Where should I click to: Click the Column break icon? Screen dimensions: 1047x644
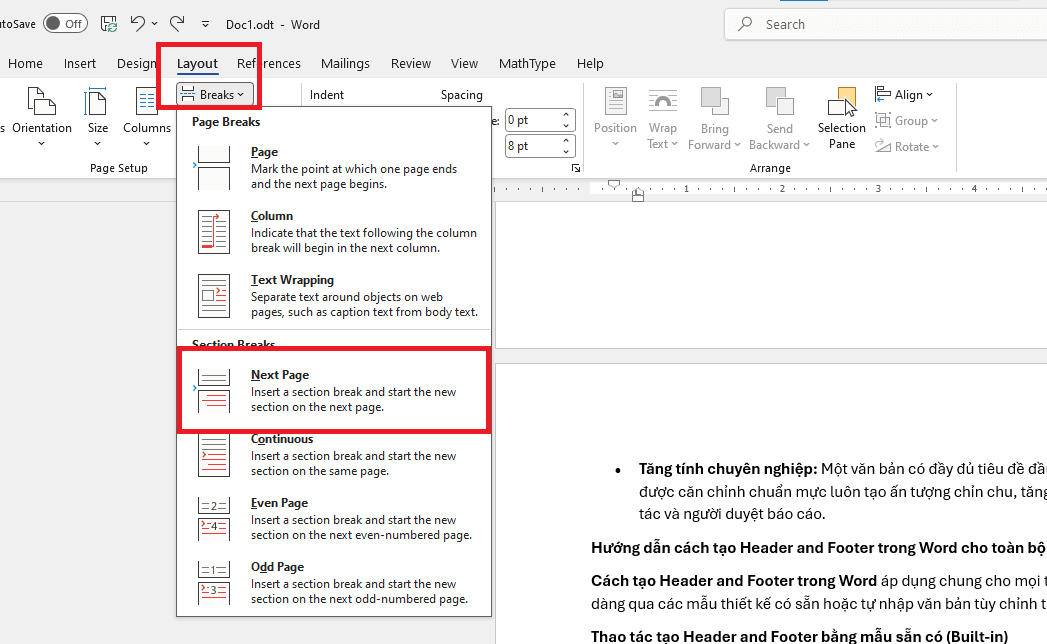click(x=214, y=232)
